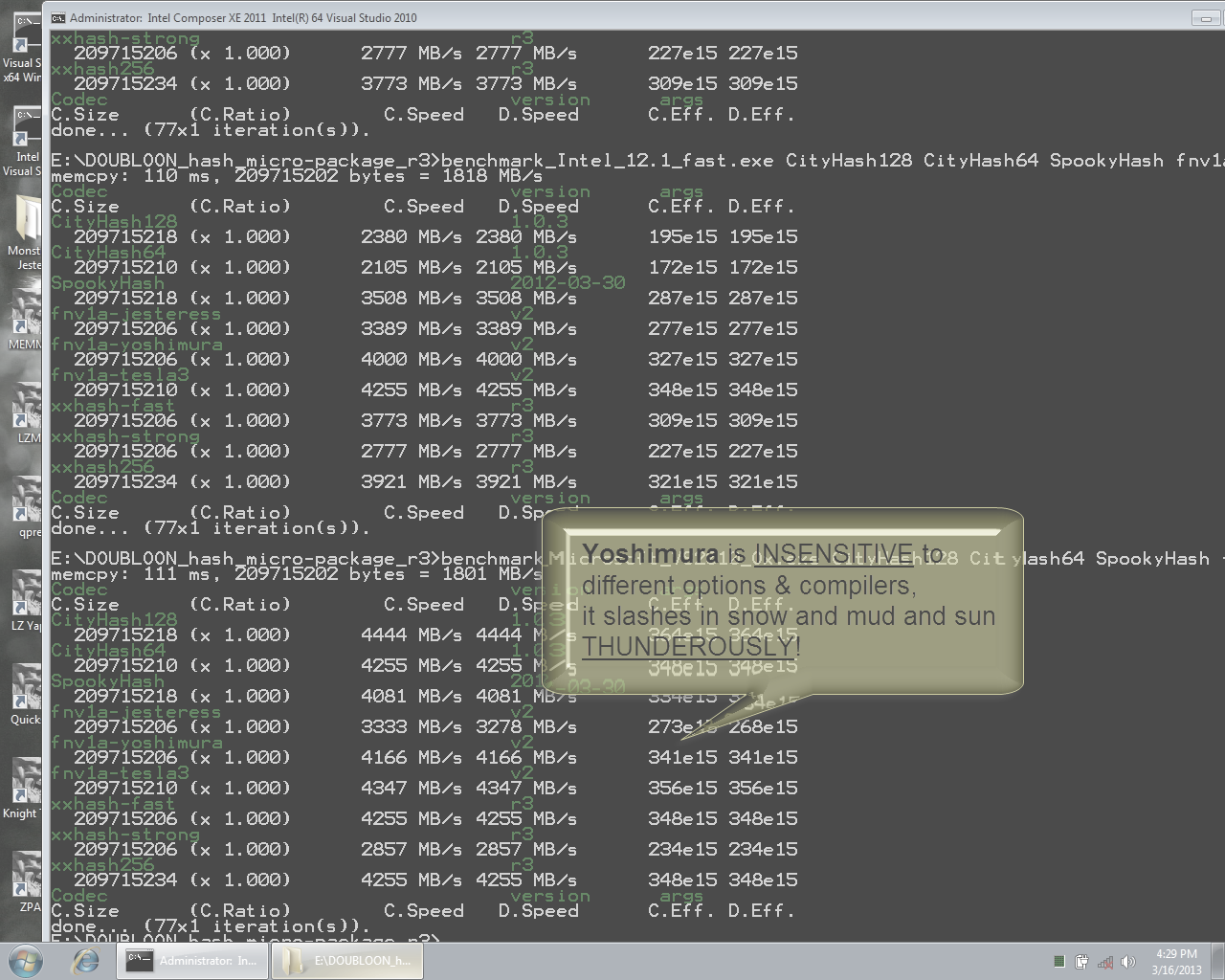This screenshot has width=1225, height=980.
Task: Click the '2857 MB/s' C.Speed value
Action: point(412,849)
